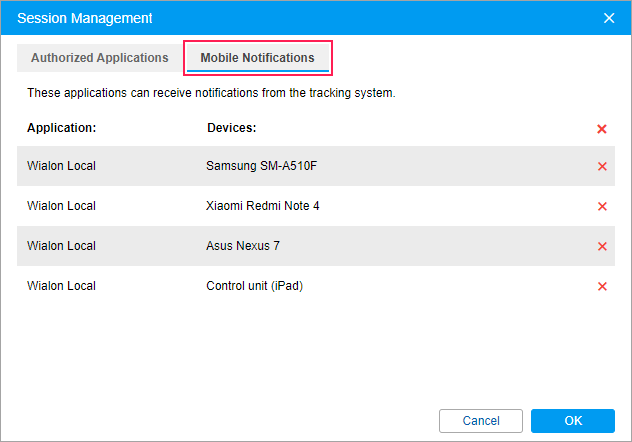Select the Samsung SM-A510F device name
This screenshot has width=632, height=442.
coord(261,166)
